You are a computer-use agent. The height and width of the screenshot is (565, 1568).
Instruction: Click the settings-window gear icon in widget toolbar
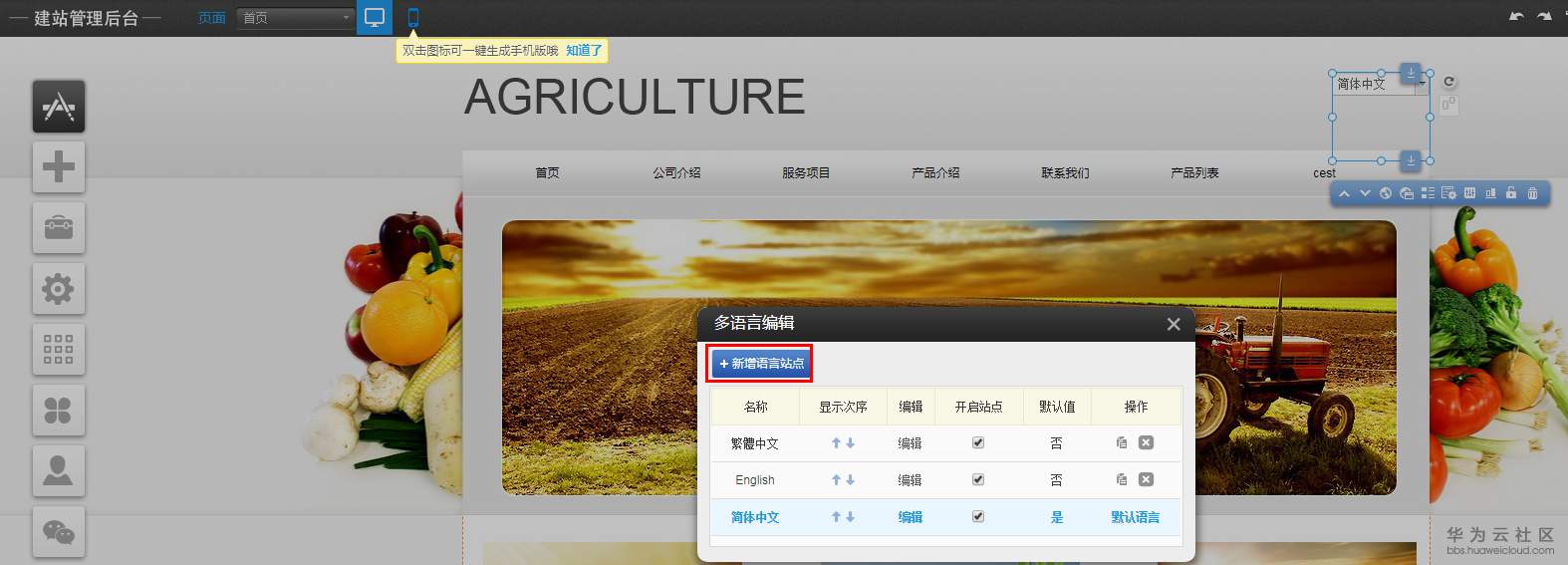tap(1448, 193)
